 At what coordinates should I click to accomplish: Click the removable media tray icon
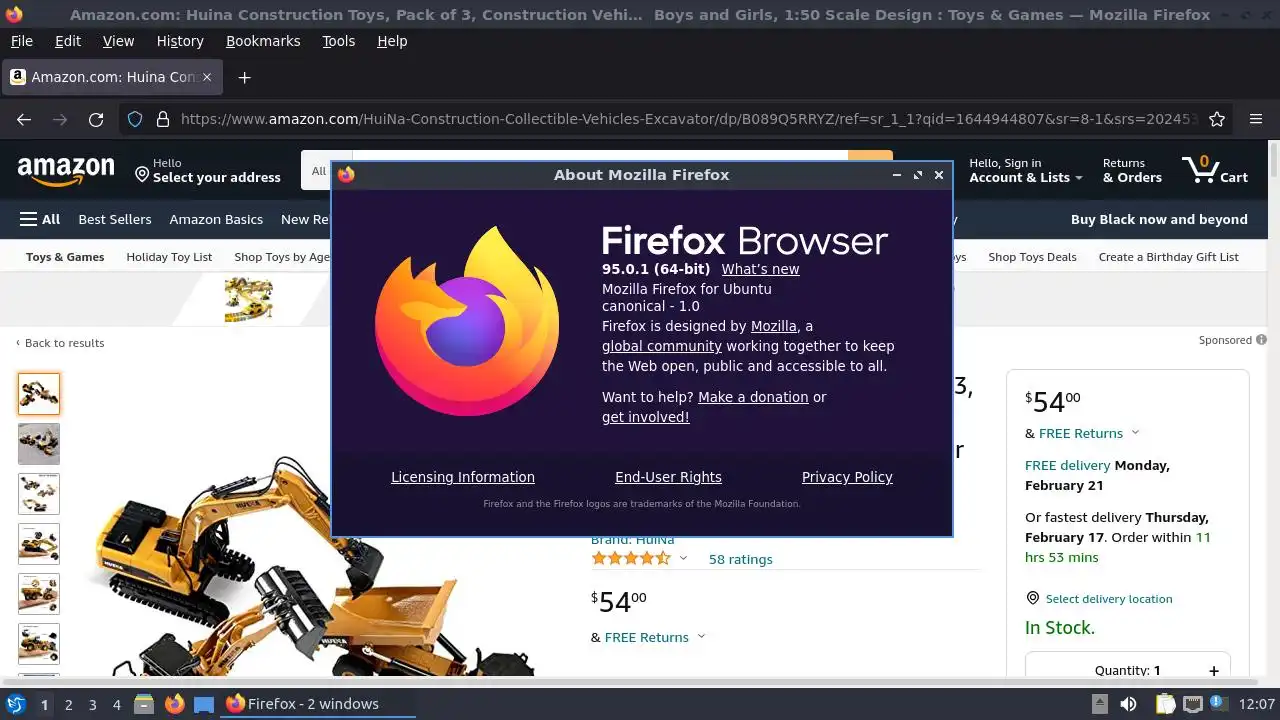click(1099, 704)
